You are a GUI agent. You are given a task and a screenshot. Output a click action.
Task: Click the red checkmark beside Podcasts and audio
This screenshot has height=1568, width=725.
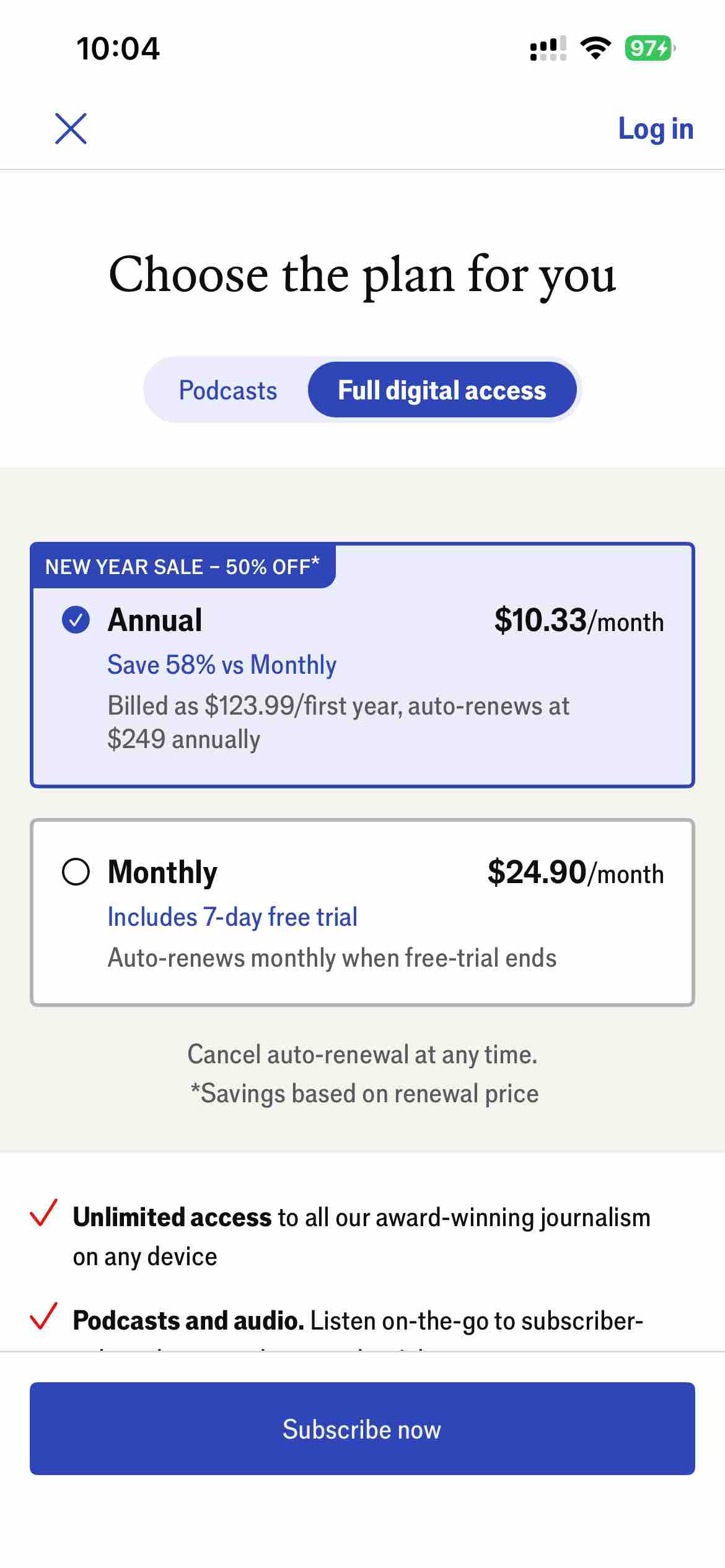coord(44,1316)
